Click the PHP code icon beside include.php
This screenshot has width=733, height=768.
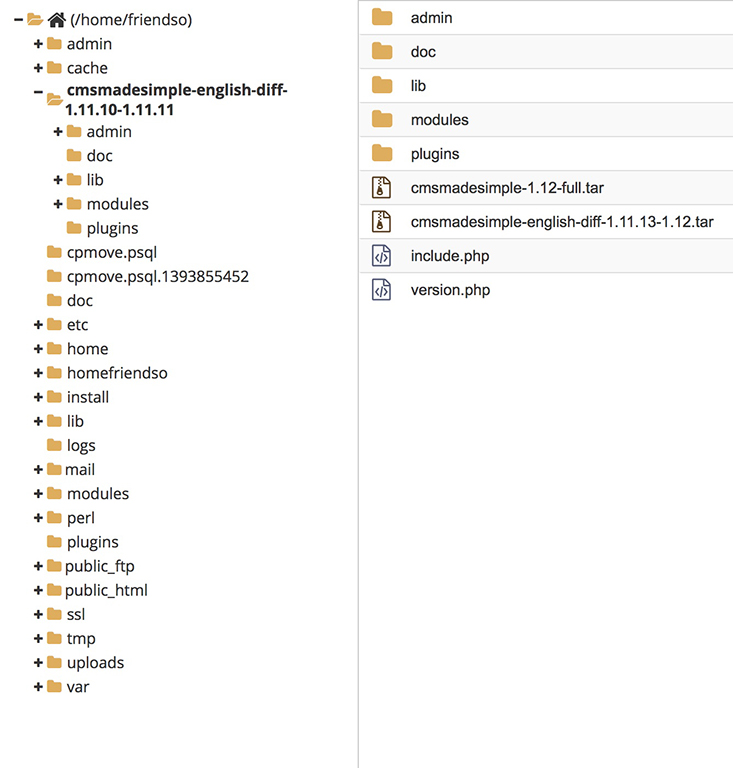point(381,256)
